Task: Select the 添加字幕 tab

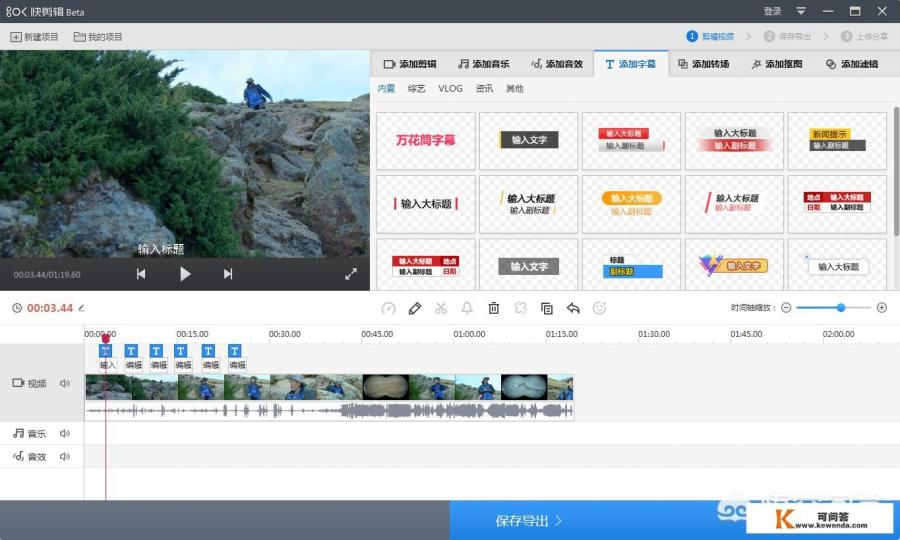Action: pyautogui.click(x=631, y=64)
